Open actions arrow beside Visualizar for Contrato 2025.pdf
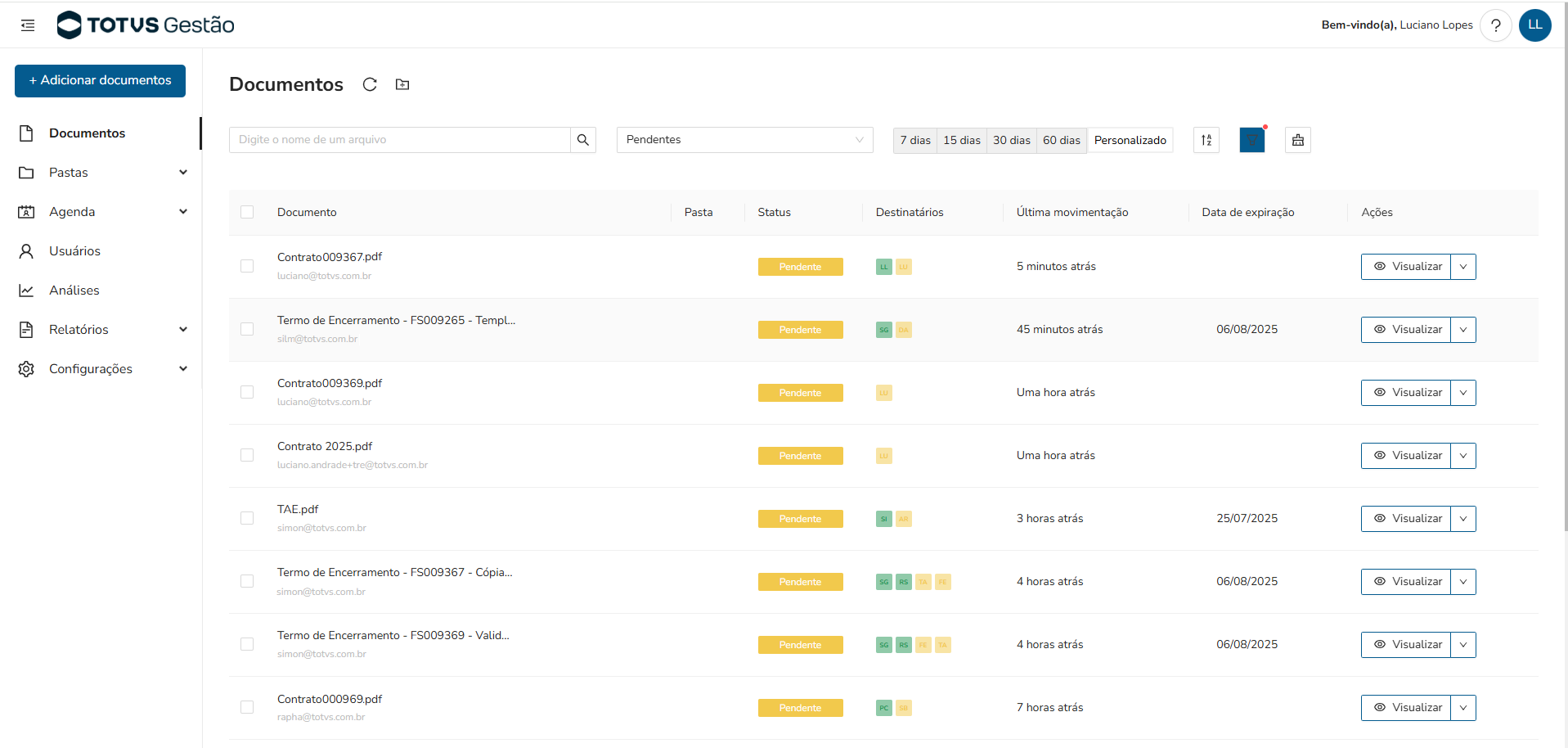The image size is (1568, 748). click(x=1463, y=456)
